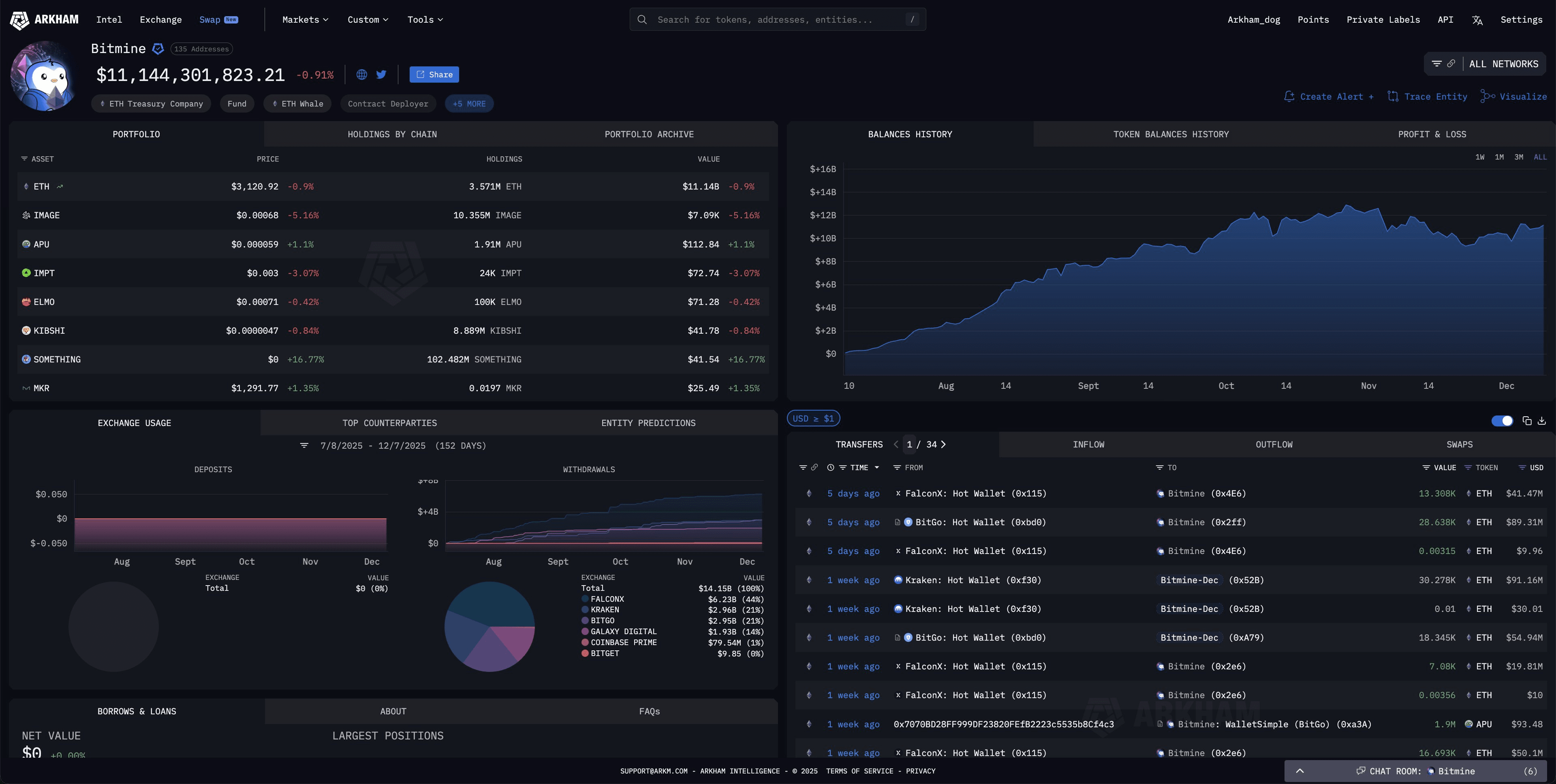Click the Share button
1556x784 pixels.
click(434, 74)
